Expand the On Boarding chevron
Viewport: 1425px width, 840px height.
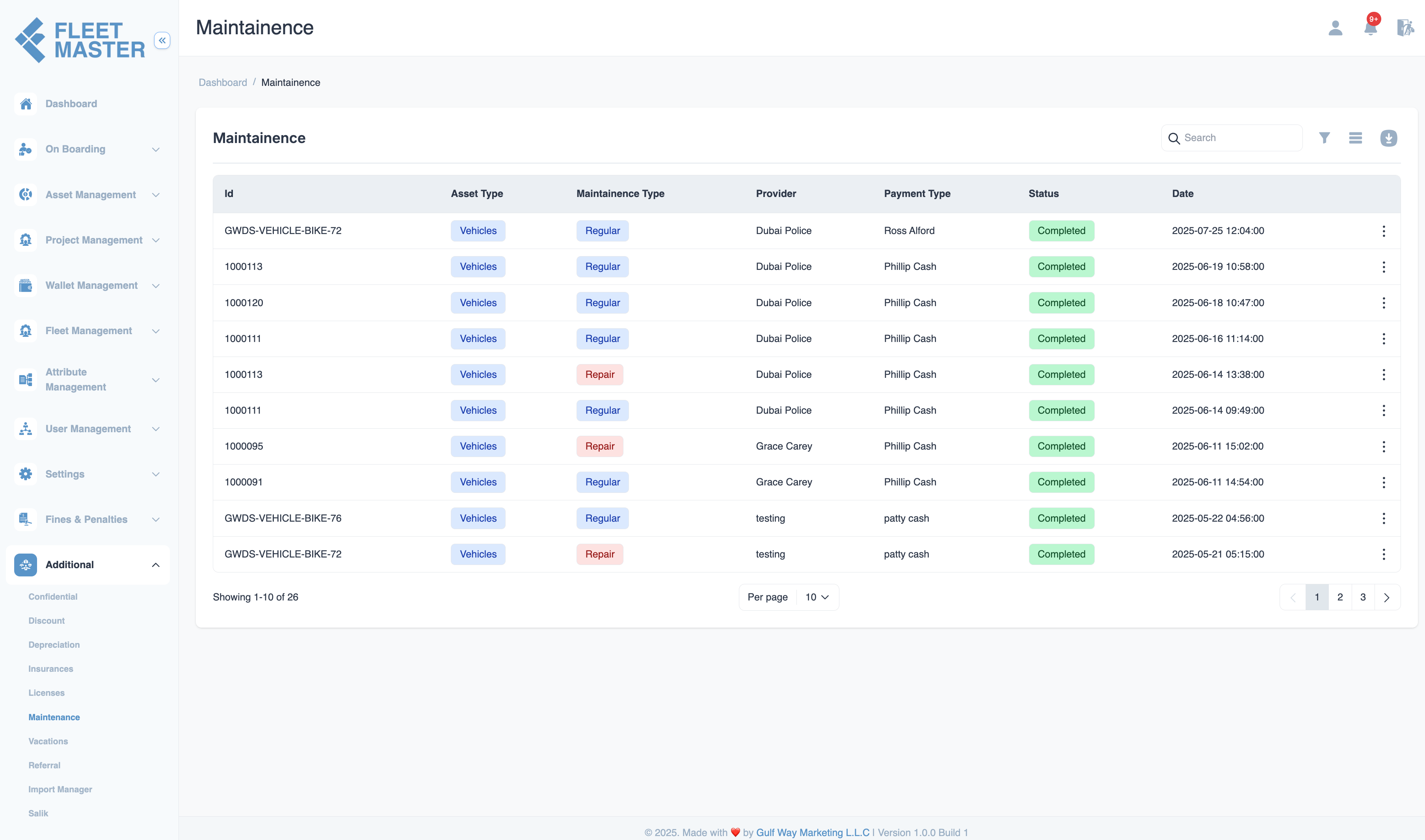tap(156, 149)
